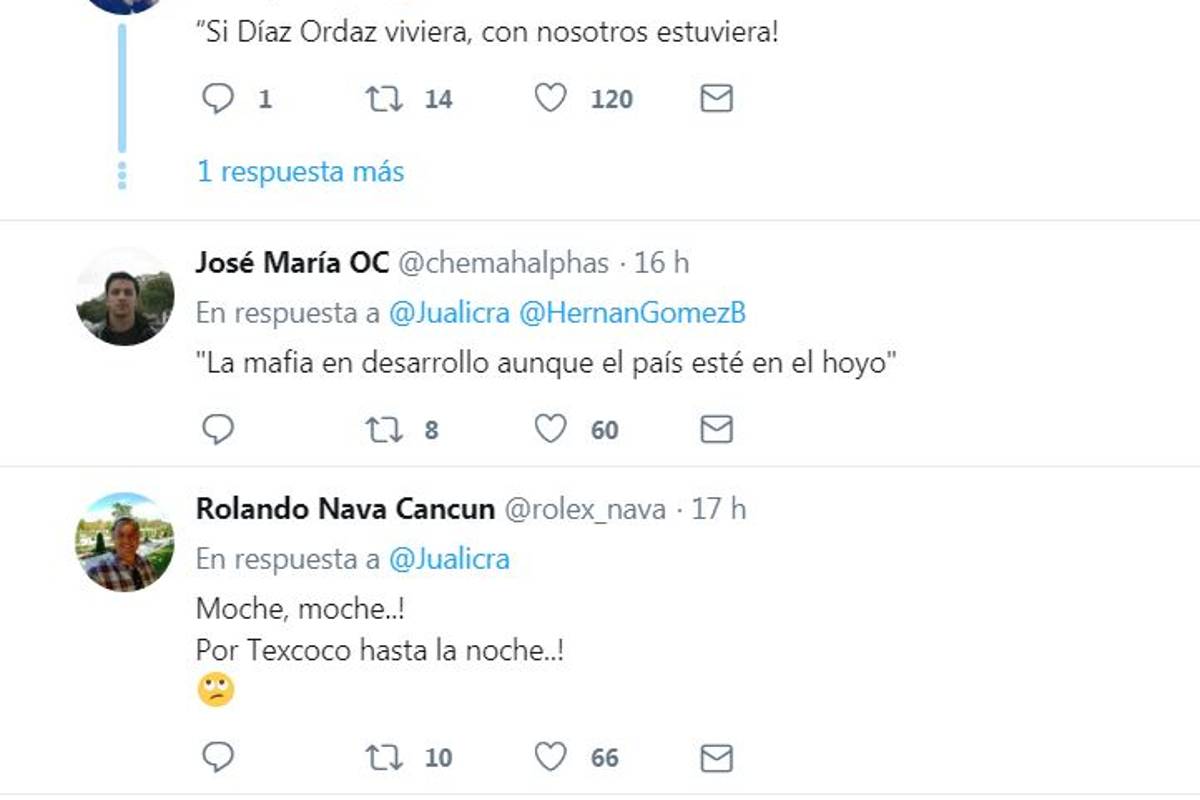This screenshot has height=800, width=1200.
Task: Send the top tweet via Direct Message
Action: point(715,98)
